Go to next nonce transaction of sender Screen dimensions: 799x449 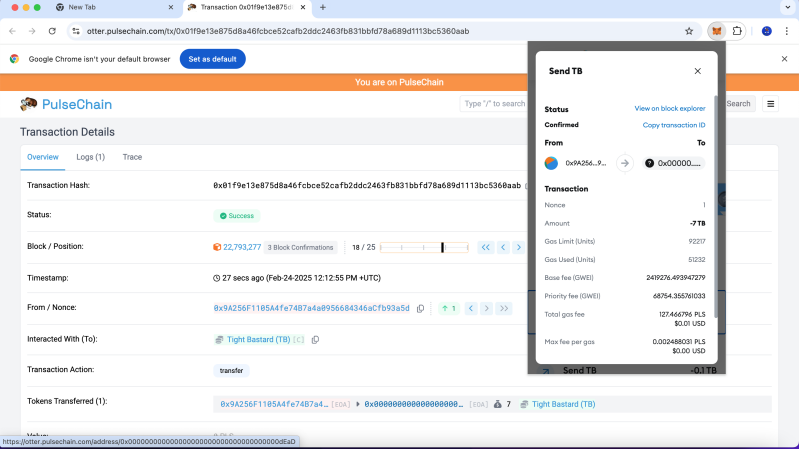pyautogui.click(x=487, y=308)
